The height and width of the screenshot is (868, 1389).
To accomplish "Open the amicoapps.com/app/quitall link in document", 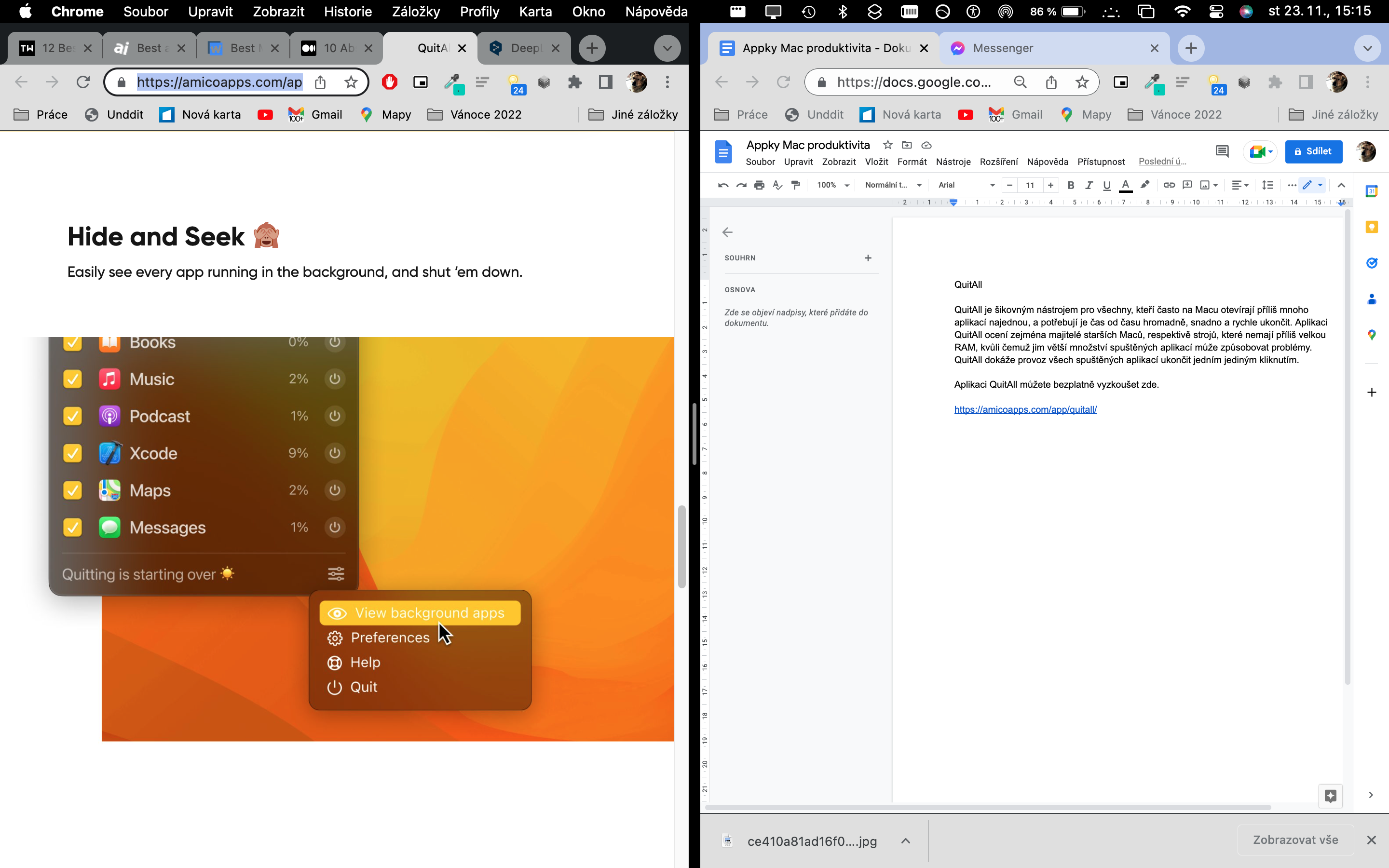I will point(1025,409).
